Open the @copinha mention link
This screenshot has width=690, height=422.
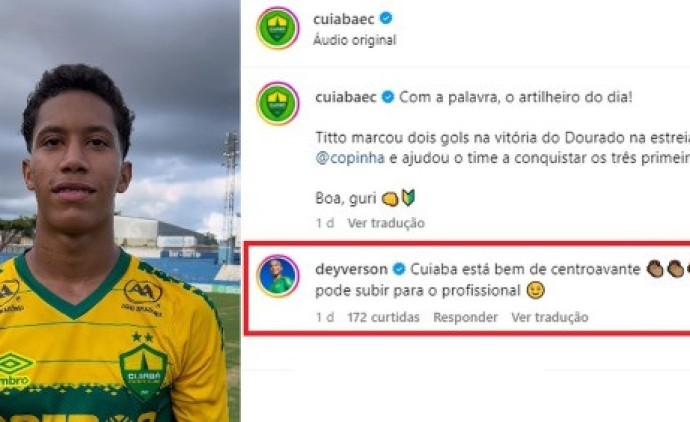350,158
